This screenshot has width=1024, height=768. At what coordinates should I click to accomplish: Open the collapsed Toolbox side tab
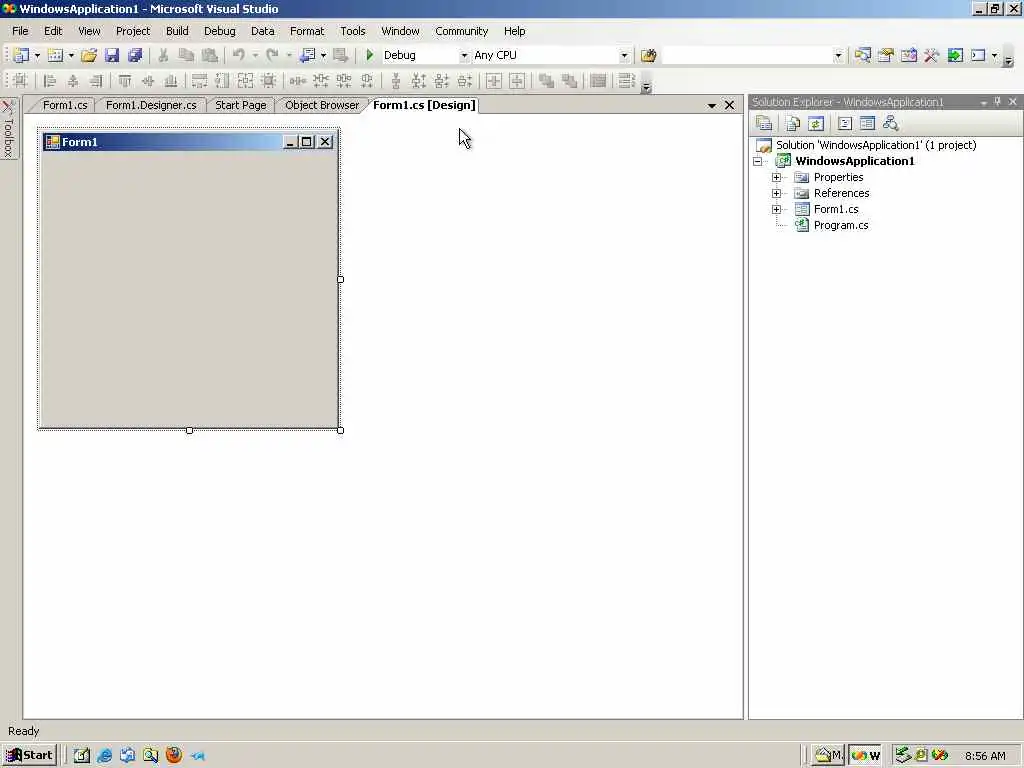(8, 129)
